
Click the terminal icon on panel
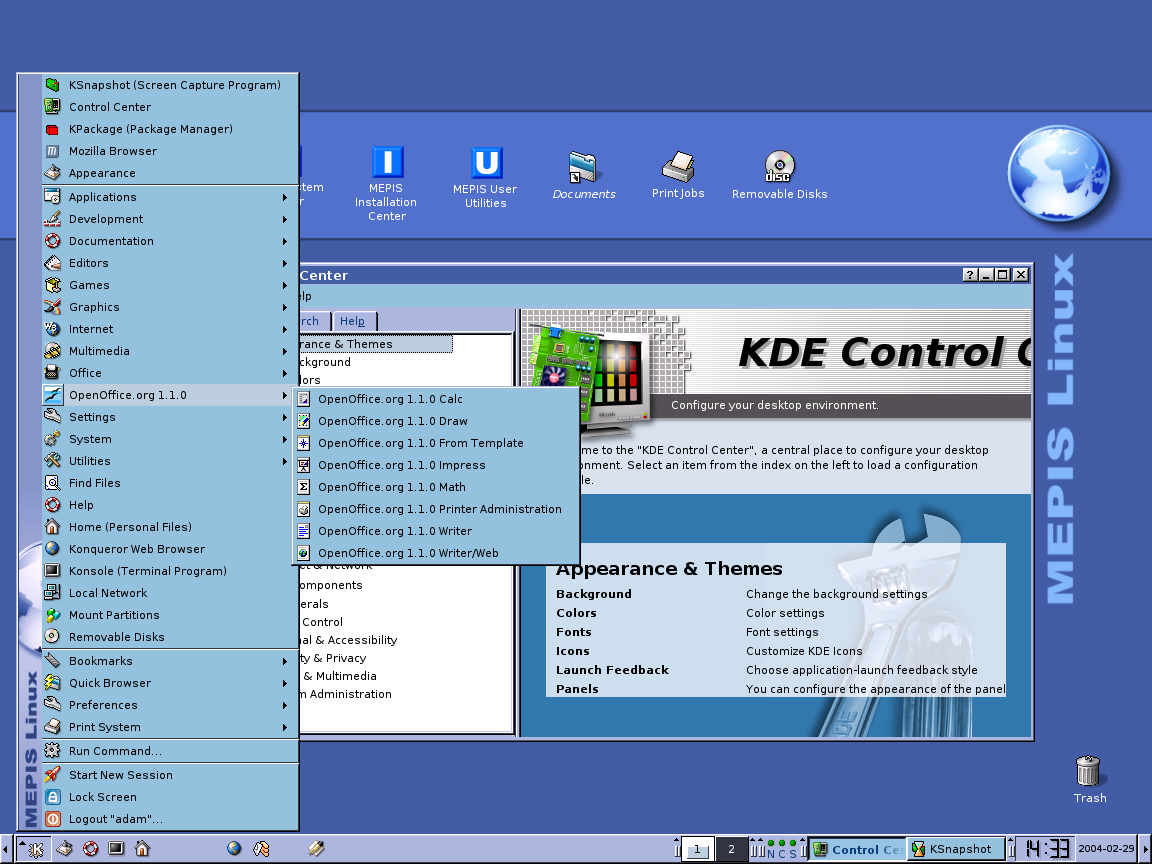point(116,849)
